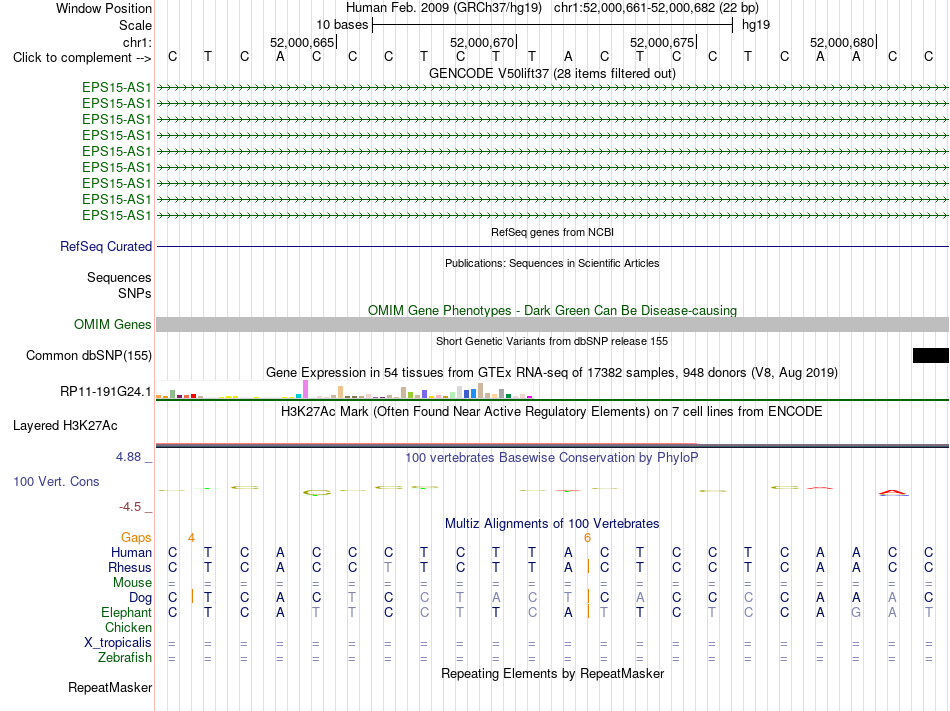Click the Common dbSNP(155) track label

pos(88,356)
